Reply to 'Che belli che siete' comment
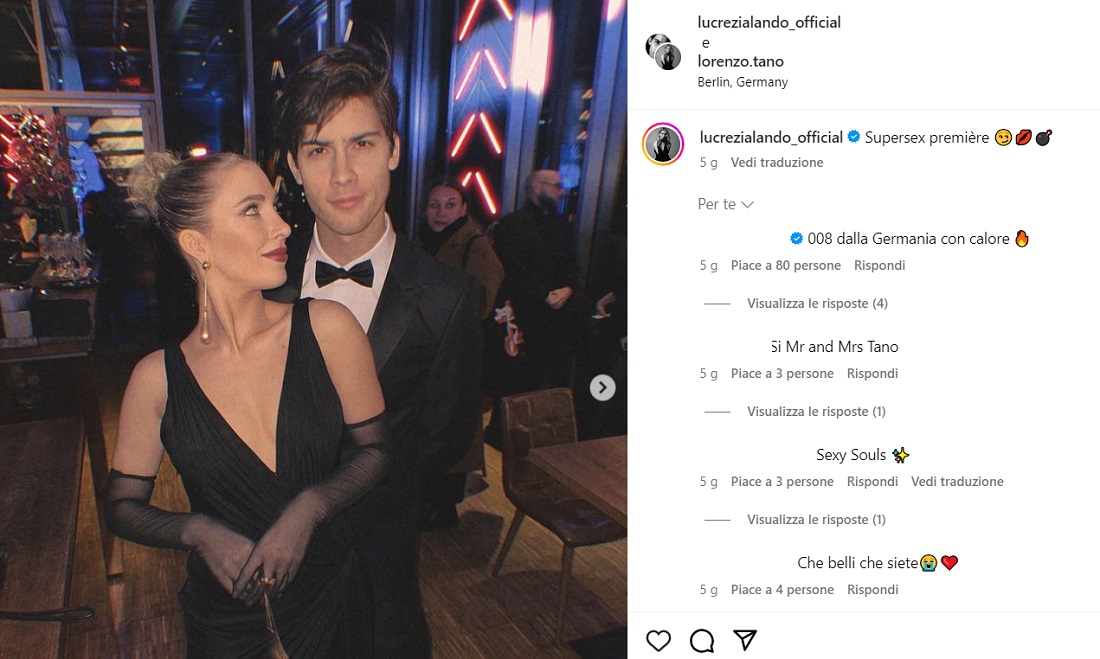Screen dimensions: 1100x659 (x=872, y=589)
